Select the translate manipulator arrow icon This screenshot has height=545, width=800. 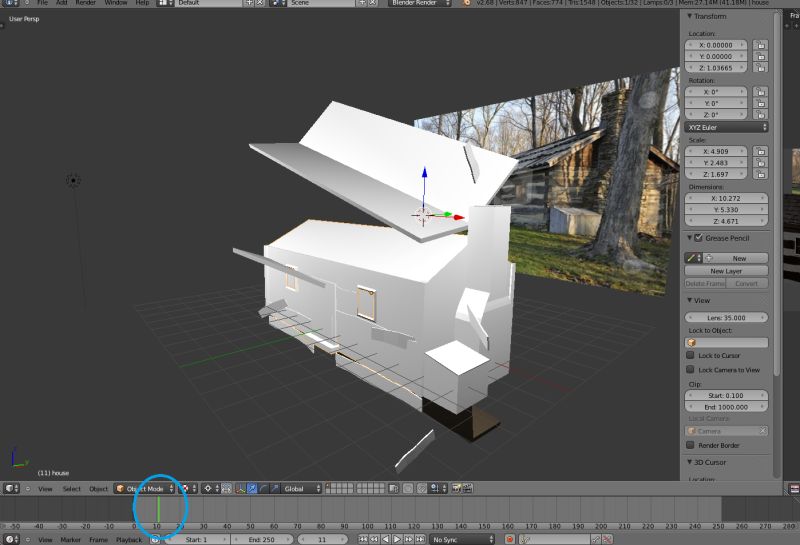(252, 488)
